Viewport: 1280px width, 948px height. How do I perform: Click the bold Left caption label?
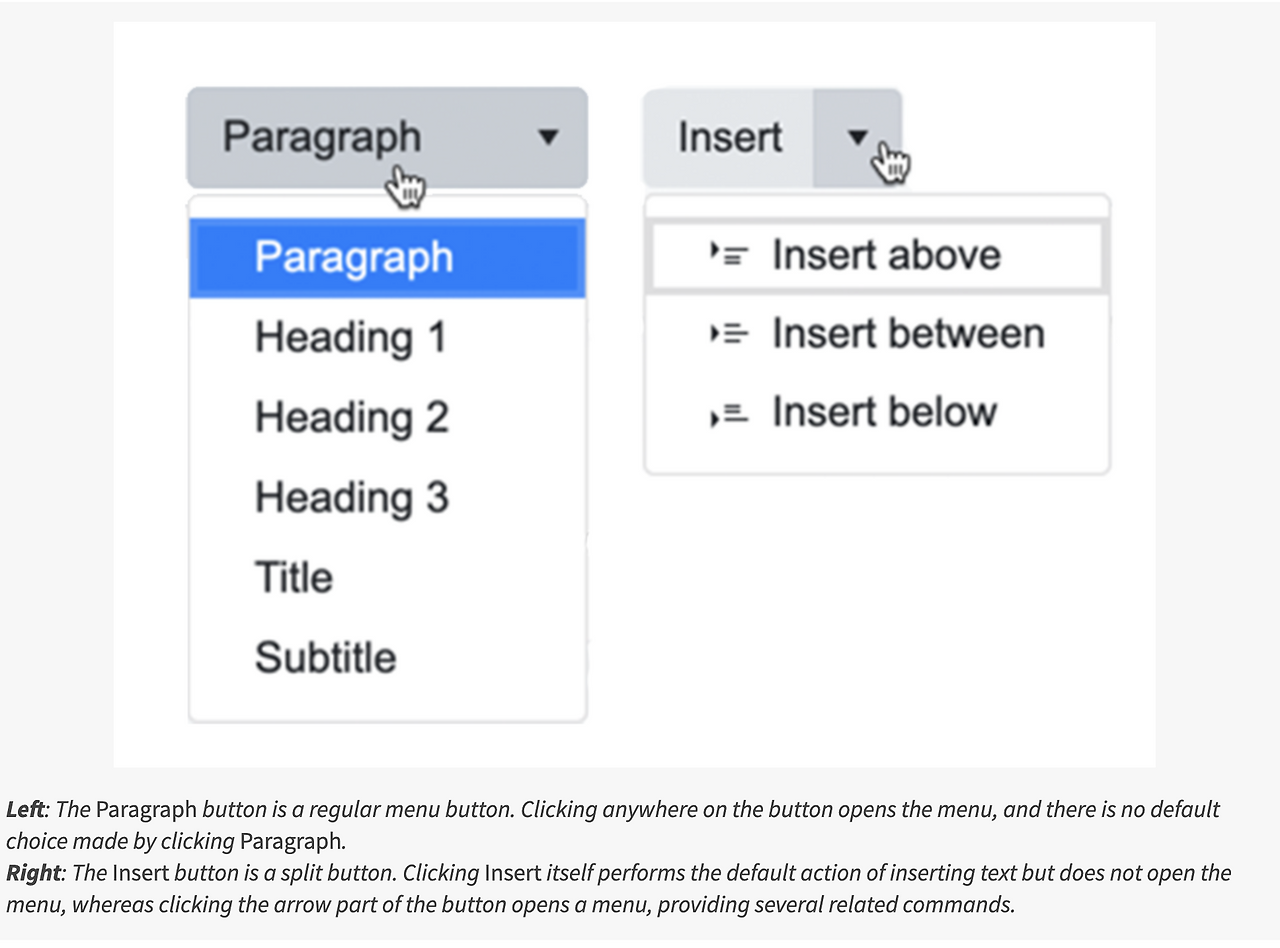pos(24,809)
